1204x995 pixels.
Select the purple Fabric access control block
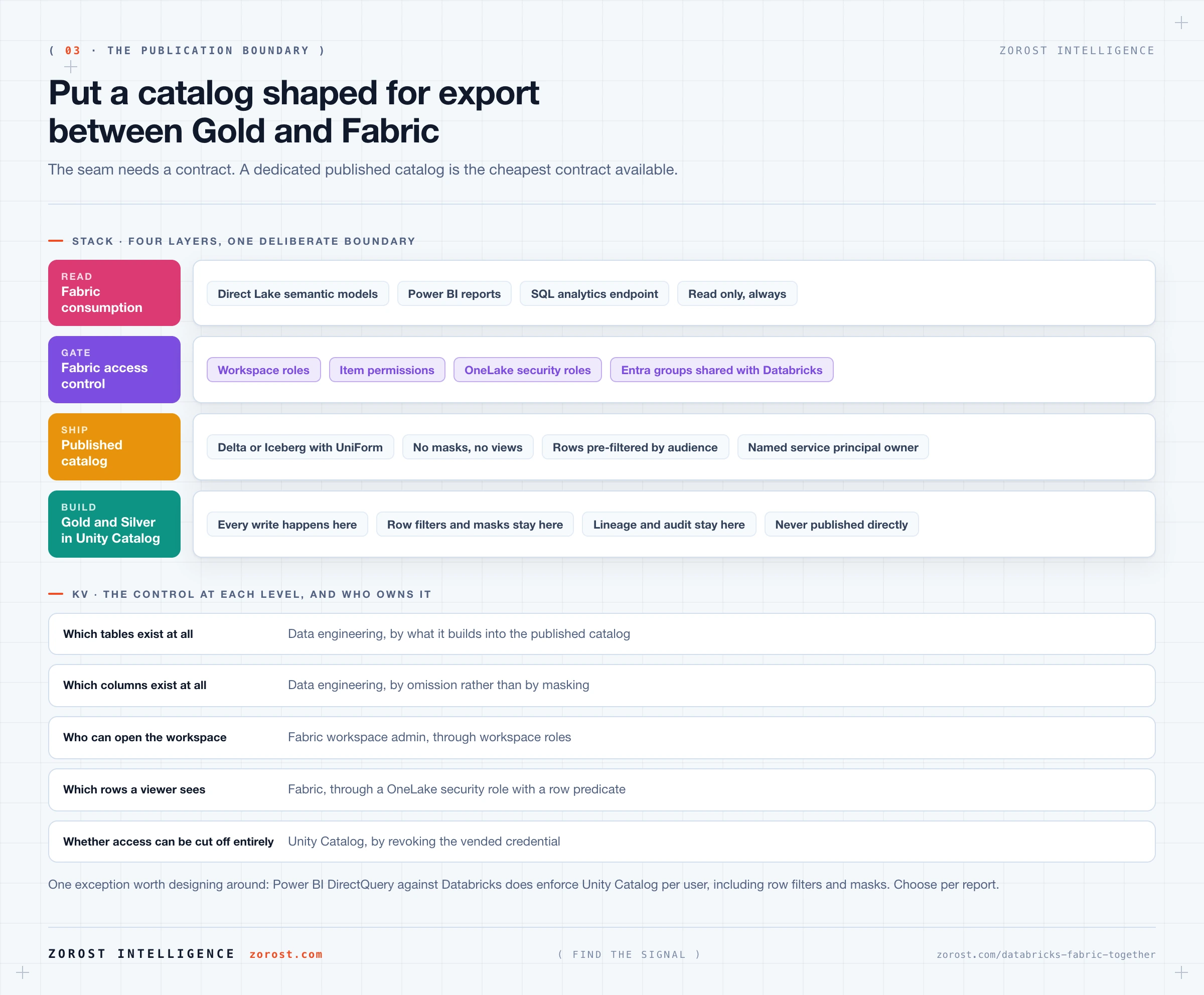tap(114, 370)
